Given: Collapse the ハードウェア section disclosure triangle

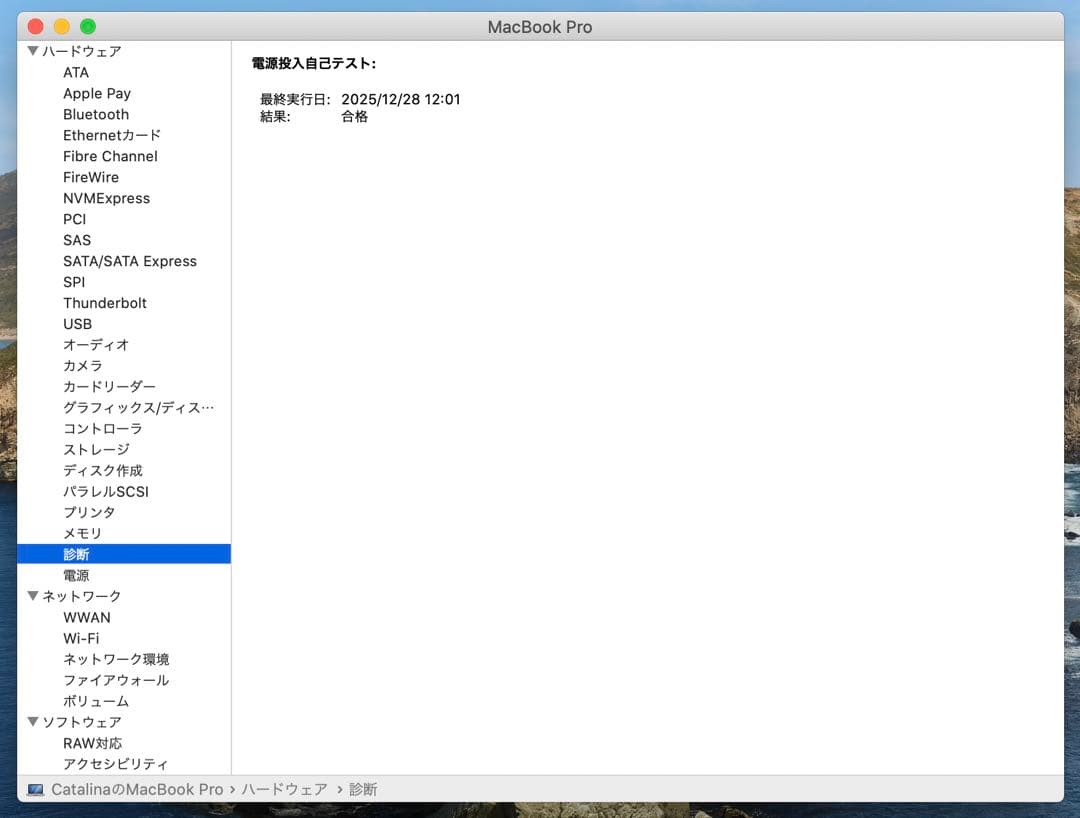Looking at the screenshot, I should (x=33, y=51).
